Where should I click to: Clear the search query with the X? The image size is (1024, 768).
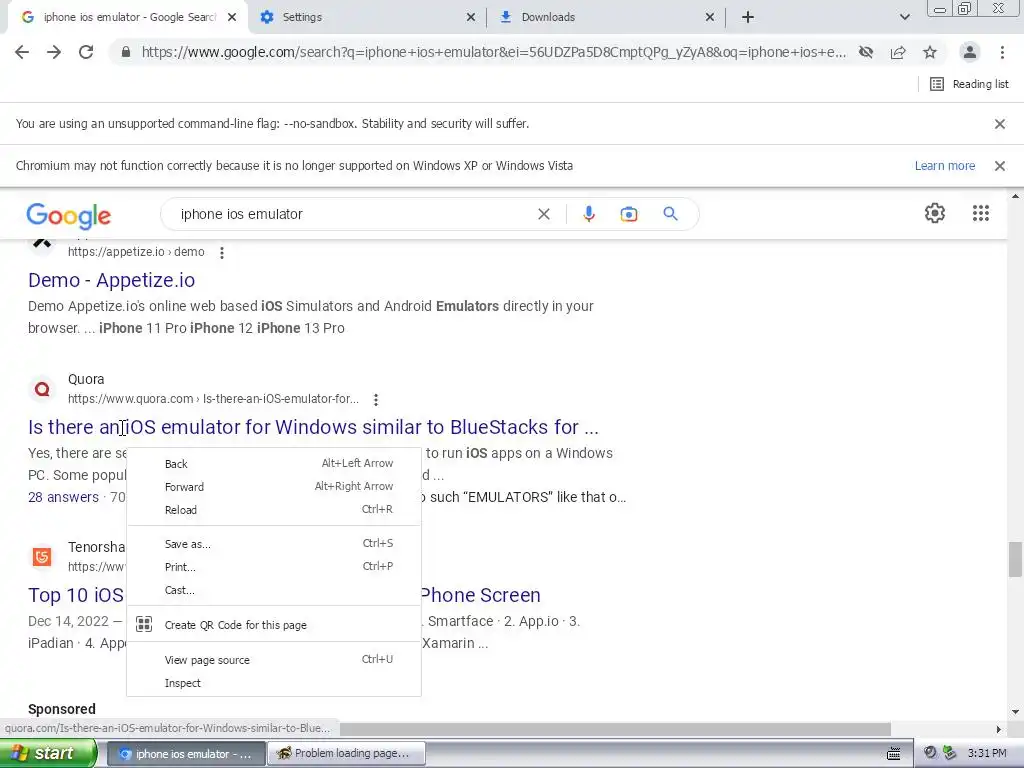pyautogui.click(x=544, y=214)
